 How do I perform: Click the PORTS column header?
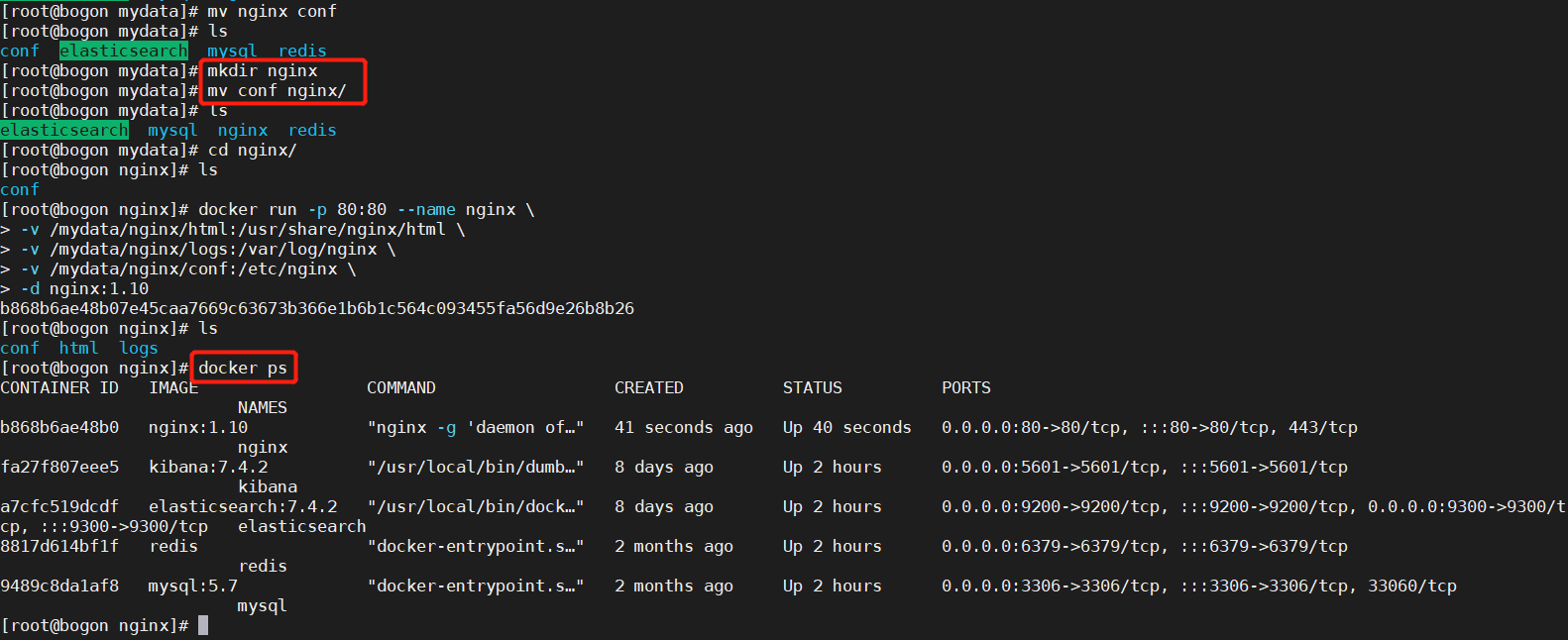click(x=966, y=387)
